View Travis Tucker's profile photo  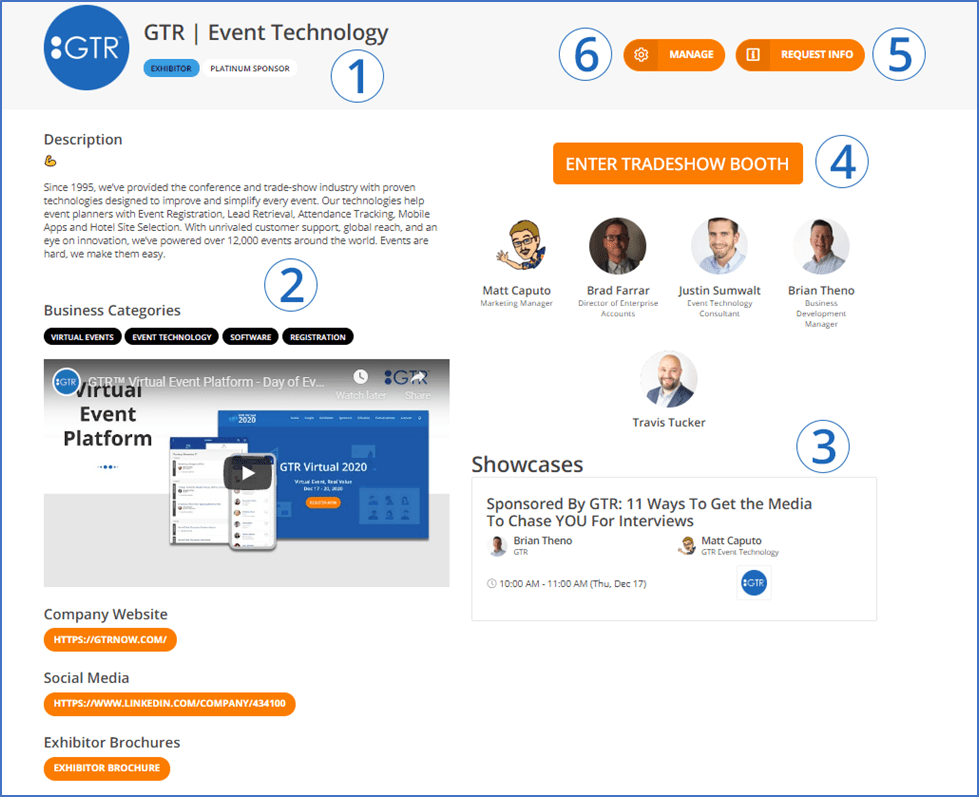(668, 379)
